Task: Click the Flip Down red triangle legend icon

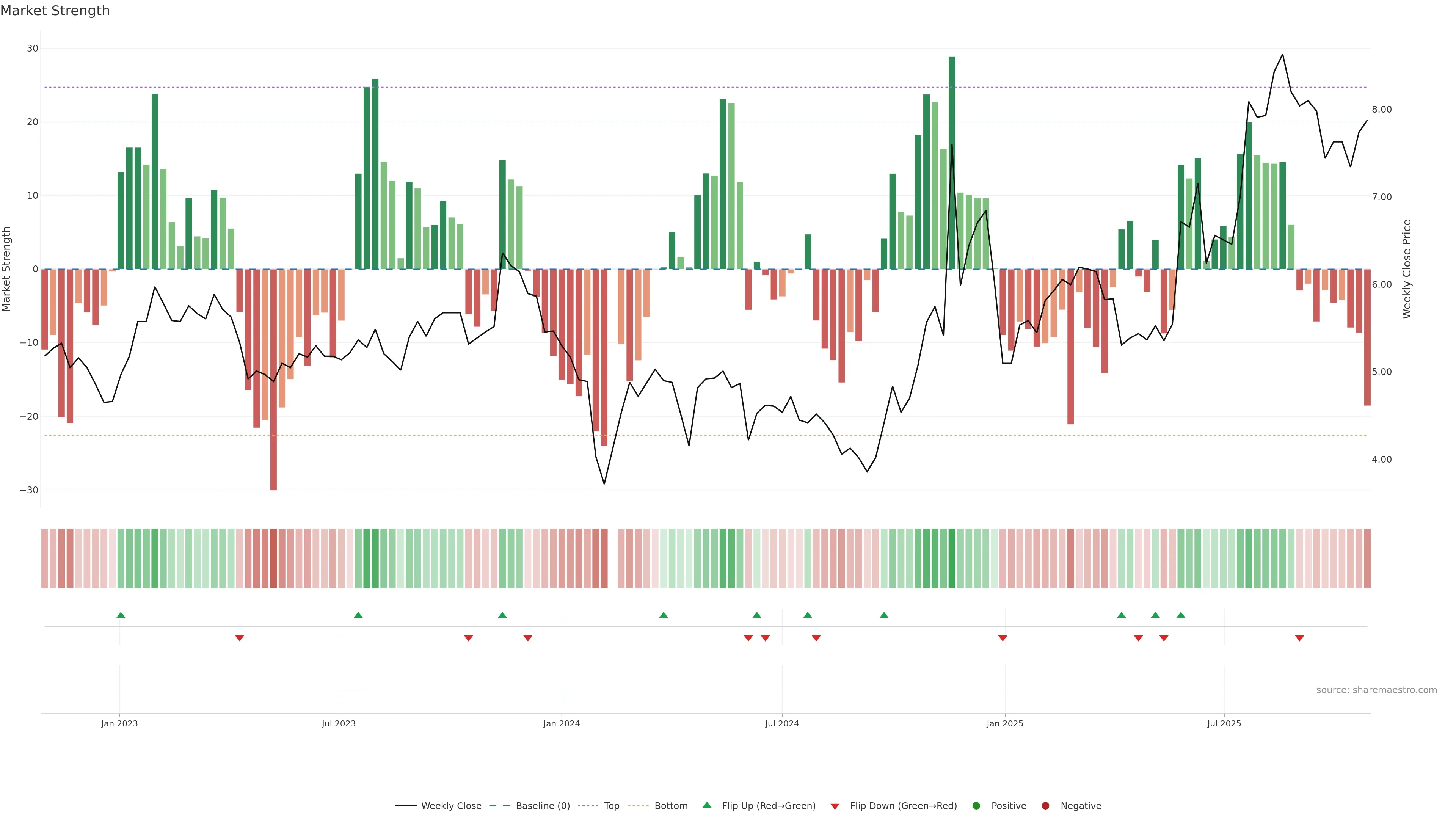Action: coord(835,806)
